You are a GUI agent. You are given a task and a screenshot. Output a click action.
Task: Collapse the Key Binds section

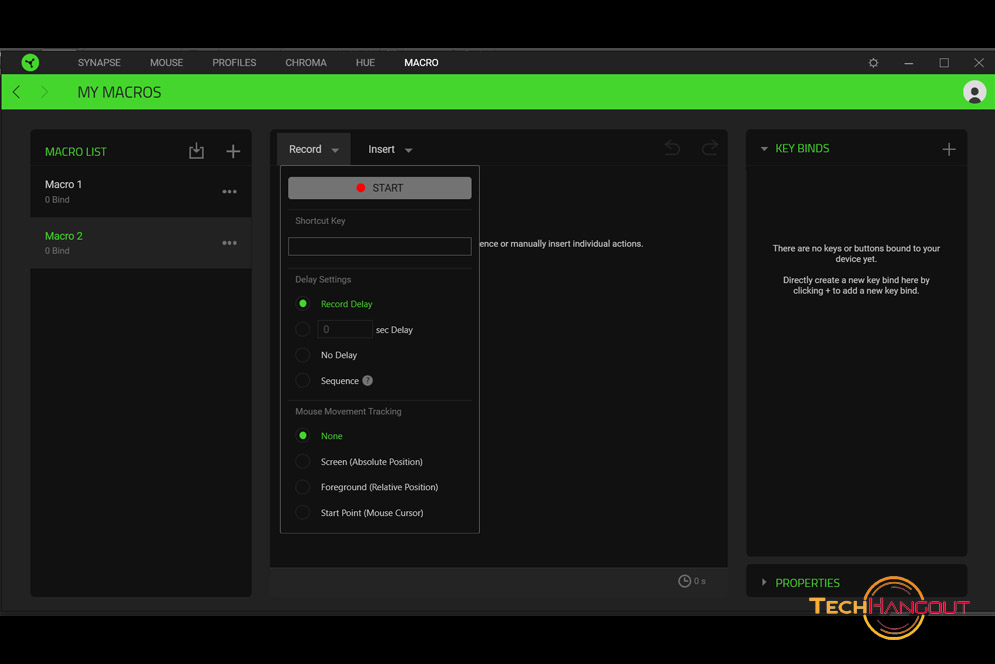point(764,149)
